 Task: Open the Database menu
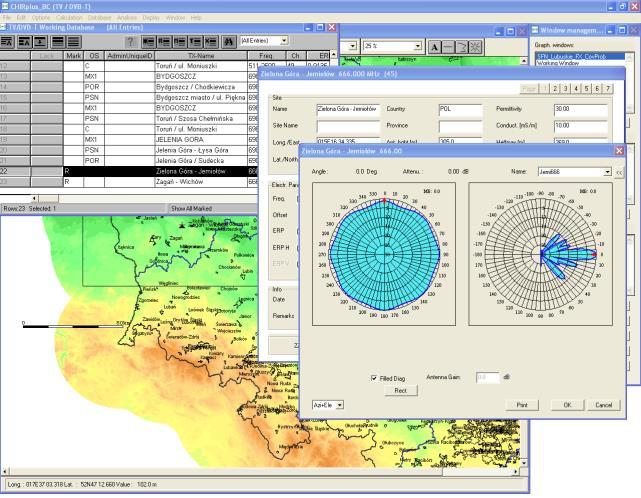pyautogui.click(x=99, y=18)
